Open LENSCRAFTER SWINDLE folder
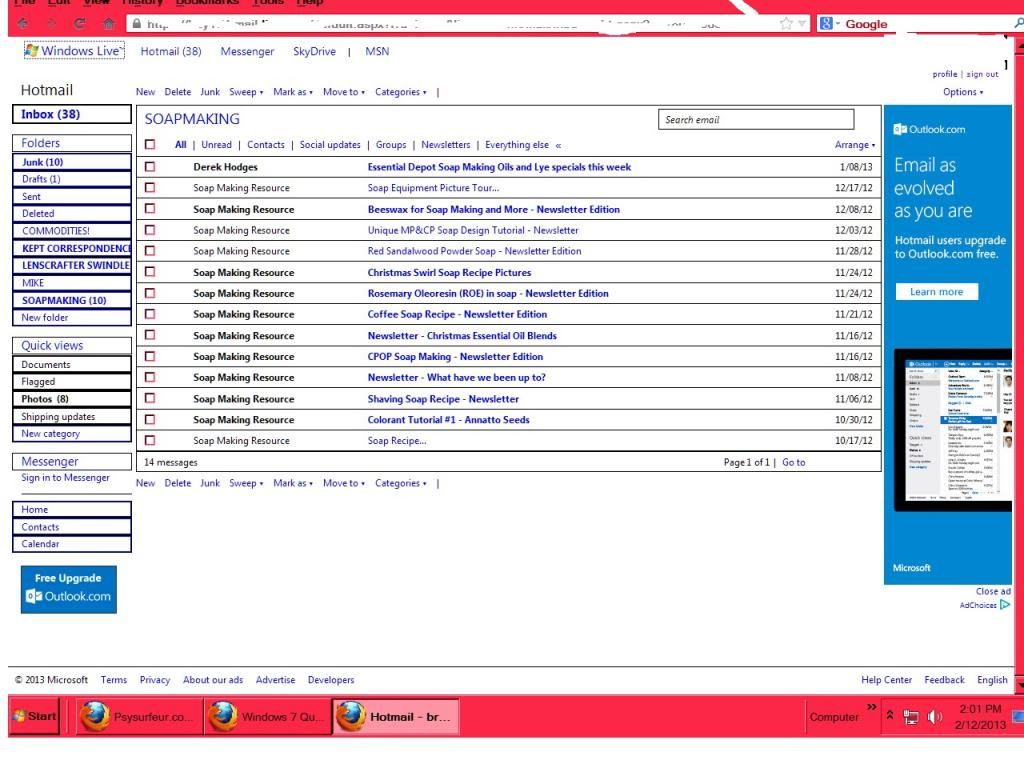 tap(72, 265)
